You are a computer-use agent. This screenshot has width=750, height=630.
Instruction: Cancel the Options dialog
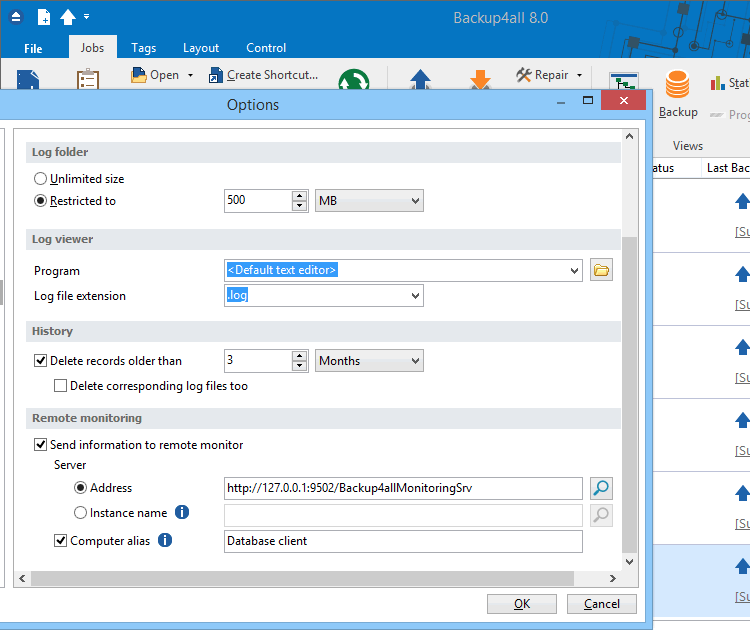tap(601, 604)
